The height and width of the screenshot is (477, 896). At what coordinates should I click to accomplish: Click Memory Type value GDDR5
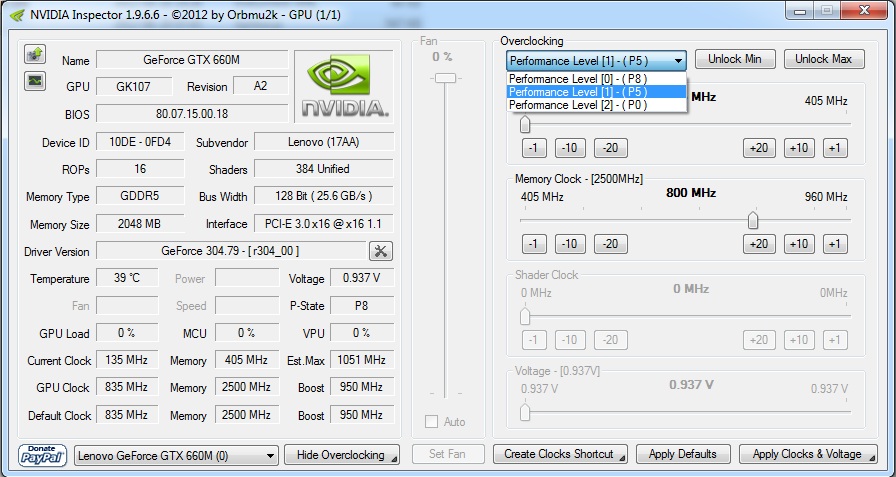[x=140, y=196]
